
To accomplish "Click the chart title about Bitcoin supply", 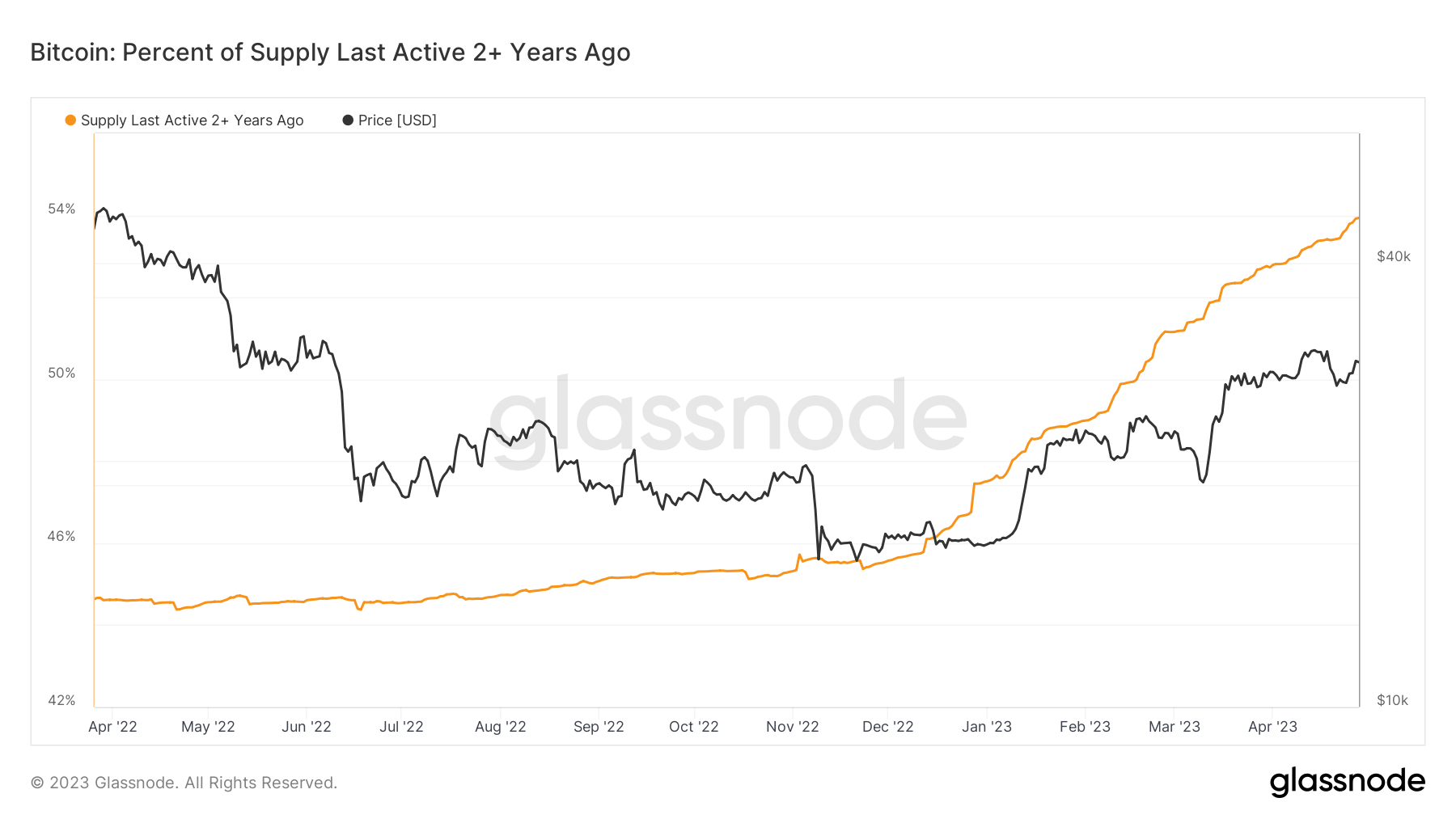I will pos(330,53).
